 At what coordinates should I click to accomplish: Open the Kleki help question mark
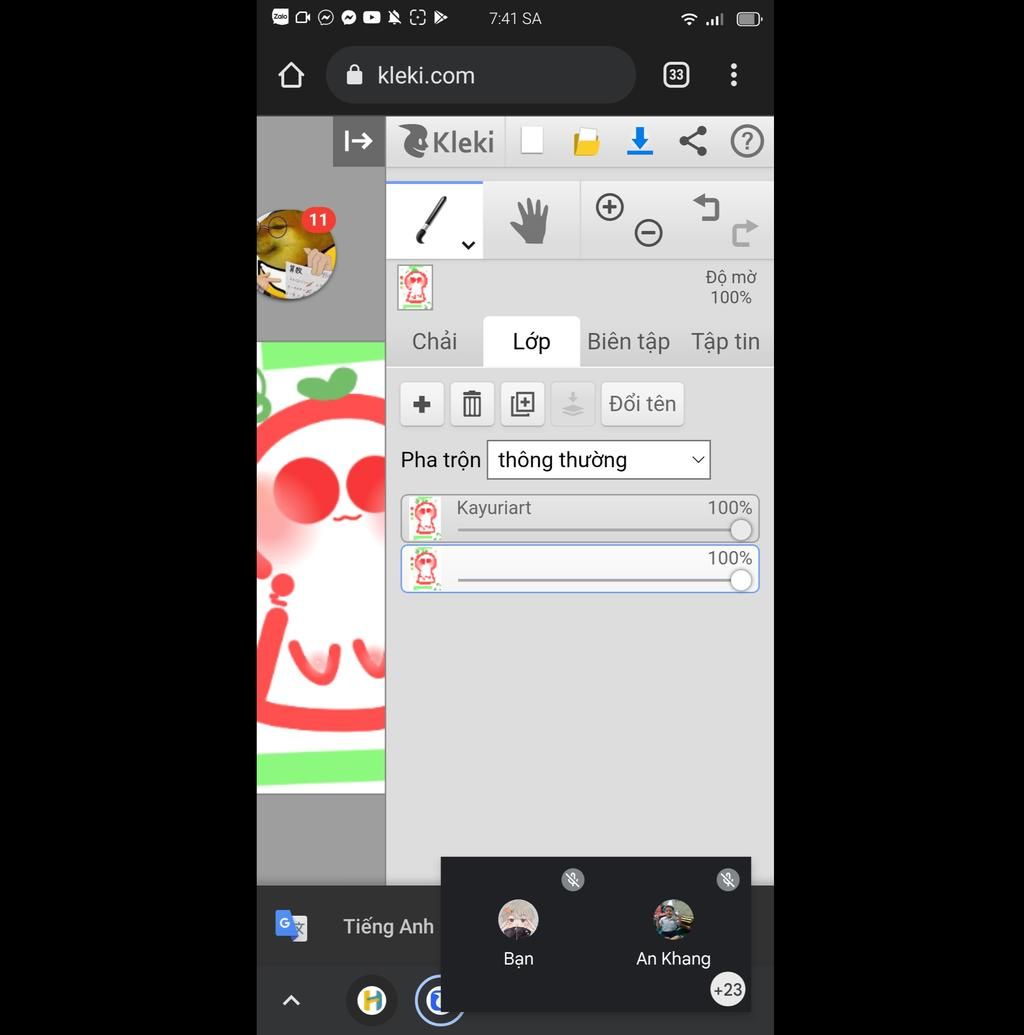[747, 141]
